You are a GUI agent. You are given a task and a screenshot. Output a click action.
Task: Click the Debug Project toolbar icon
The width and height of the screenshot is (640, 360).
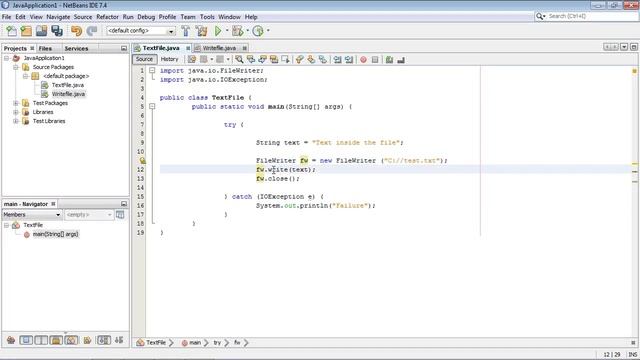coord(237,31)
